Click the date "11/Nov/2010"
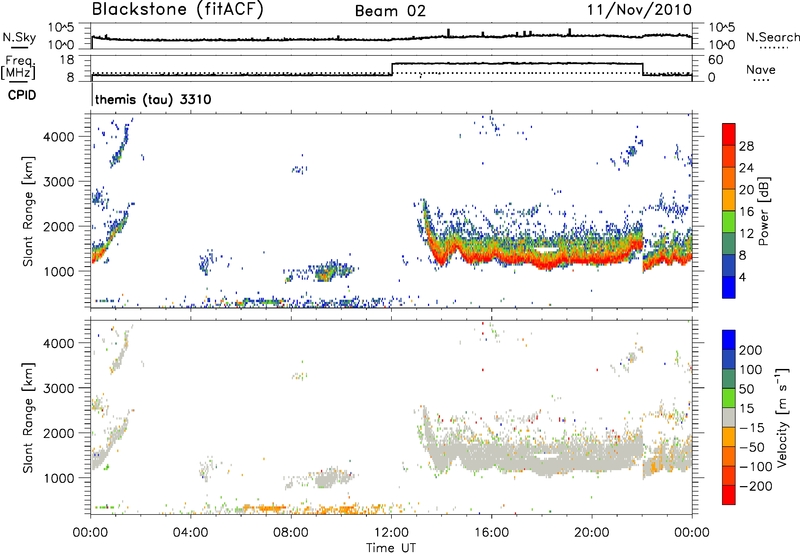The width and height of the screenshot is (800, 554). 639,10
